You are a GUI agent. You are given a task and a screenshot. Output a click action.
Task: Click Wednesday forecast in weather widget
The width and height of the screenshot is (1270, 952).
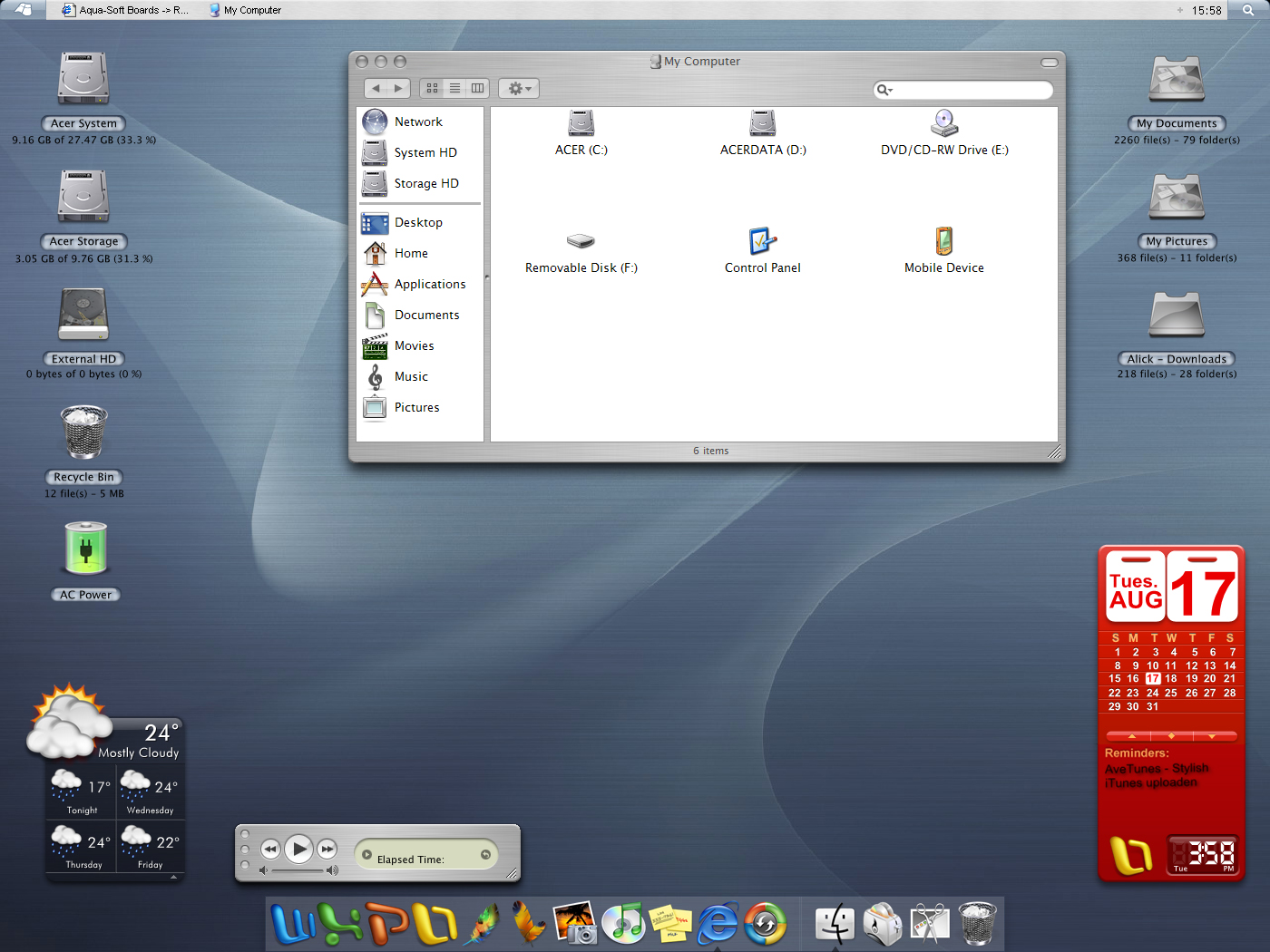[x=151, y=792]
